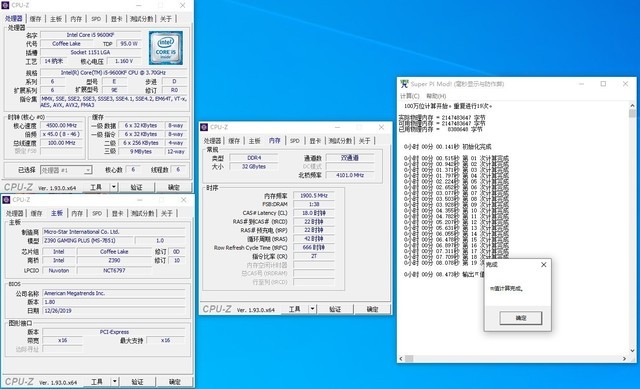This screenshot has height=389, width=640.
Task: Switch to 测试分数 tab in the mainboard CPU-Z window
Action: tap(142, 213)
